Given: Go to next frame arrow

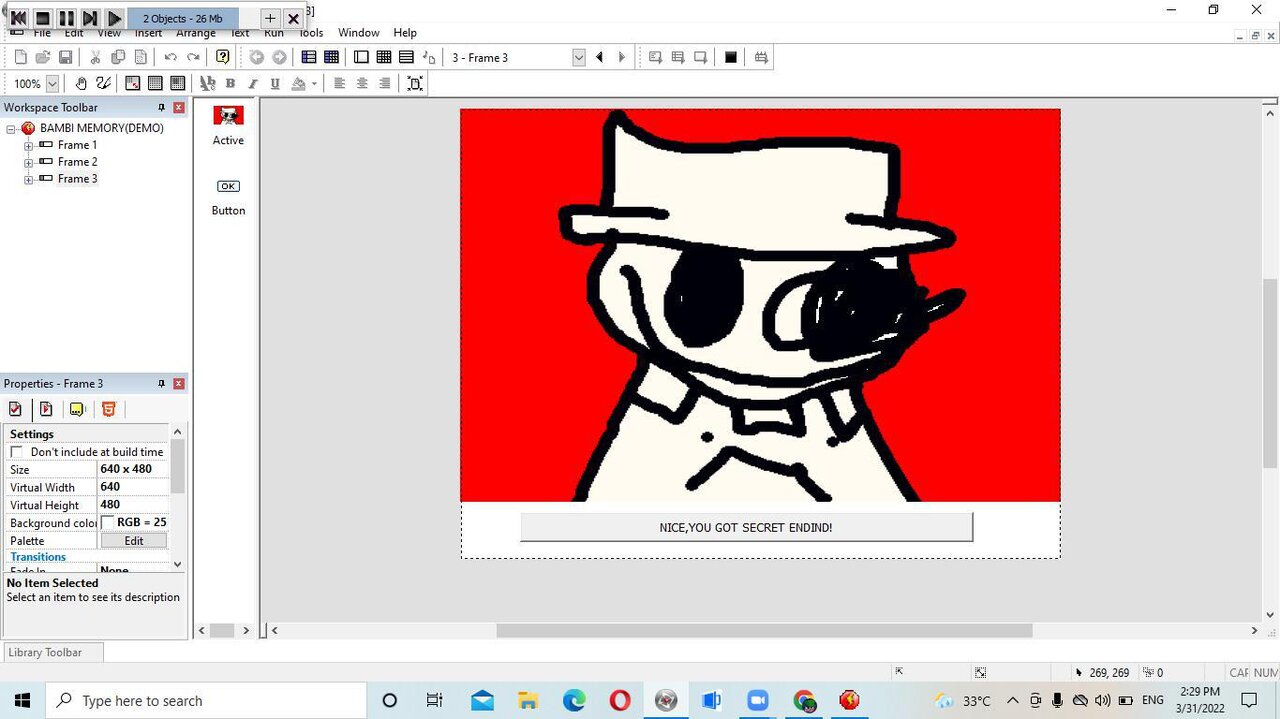Looking at the screenshot, I should click(622, 58).
